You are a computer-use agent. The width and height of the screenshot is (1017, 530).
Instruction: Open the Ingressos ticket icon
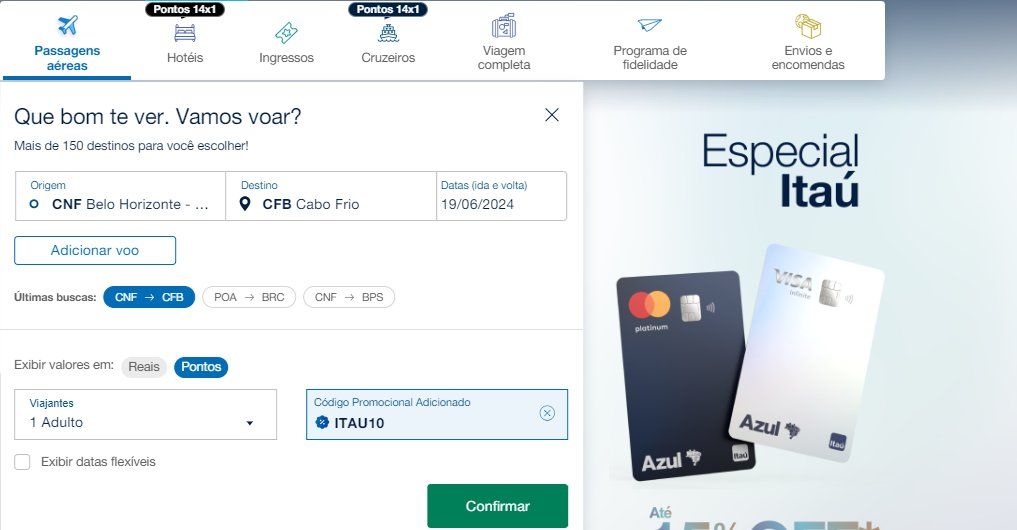tap(286, 32)
